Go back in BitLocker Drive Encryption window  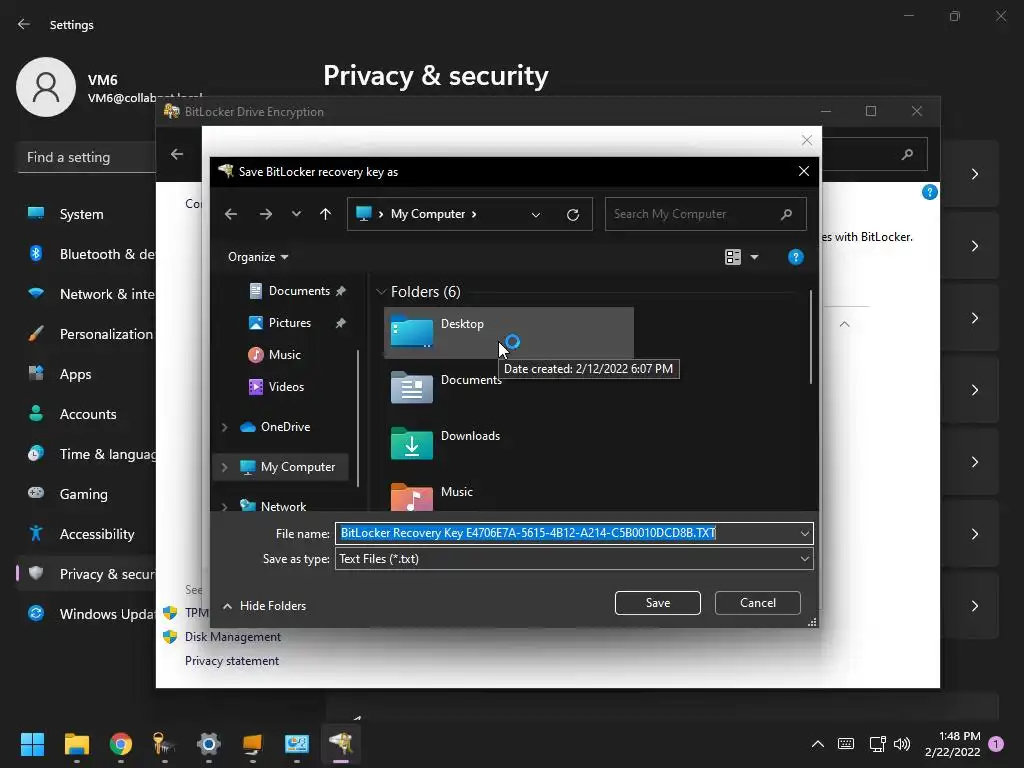177,154
